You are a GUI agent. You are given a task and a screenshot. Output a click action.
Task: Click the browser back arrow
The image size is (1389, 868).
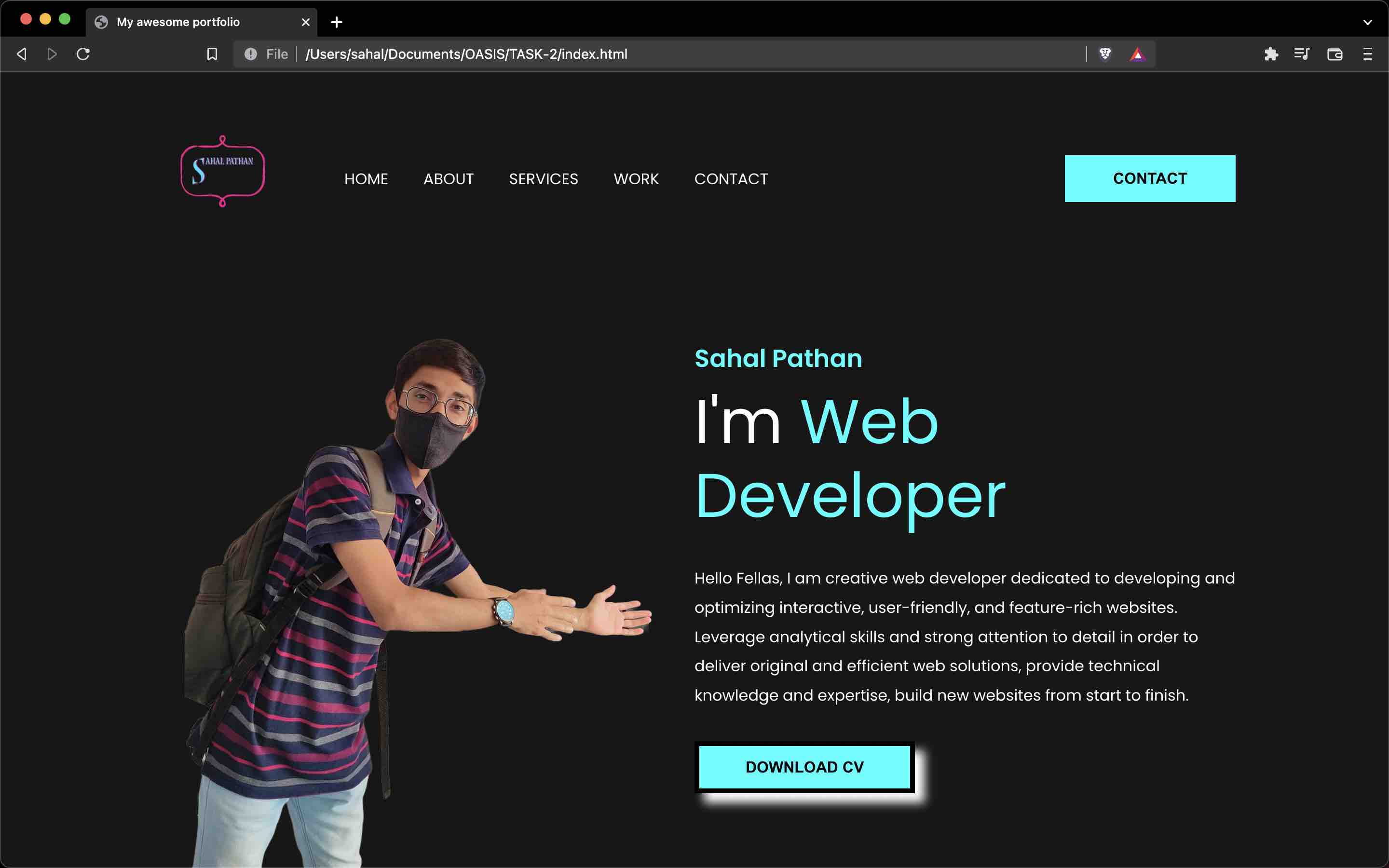[x=22, y=54]
